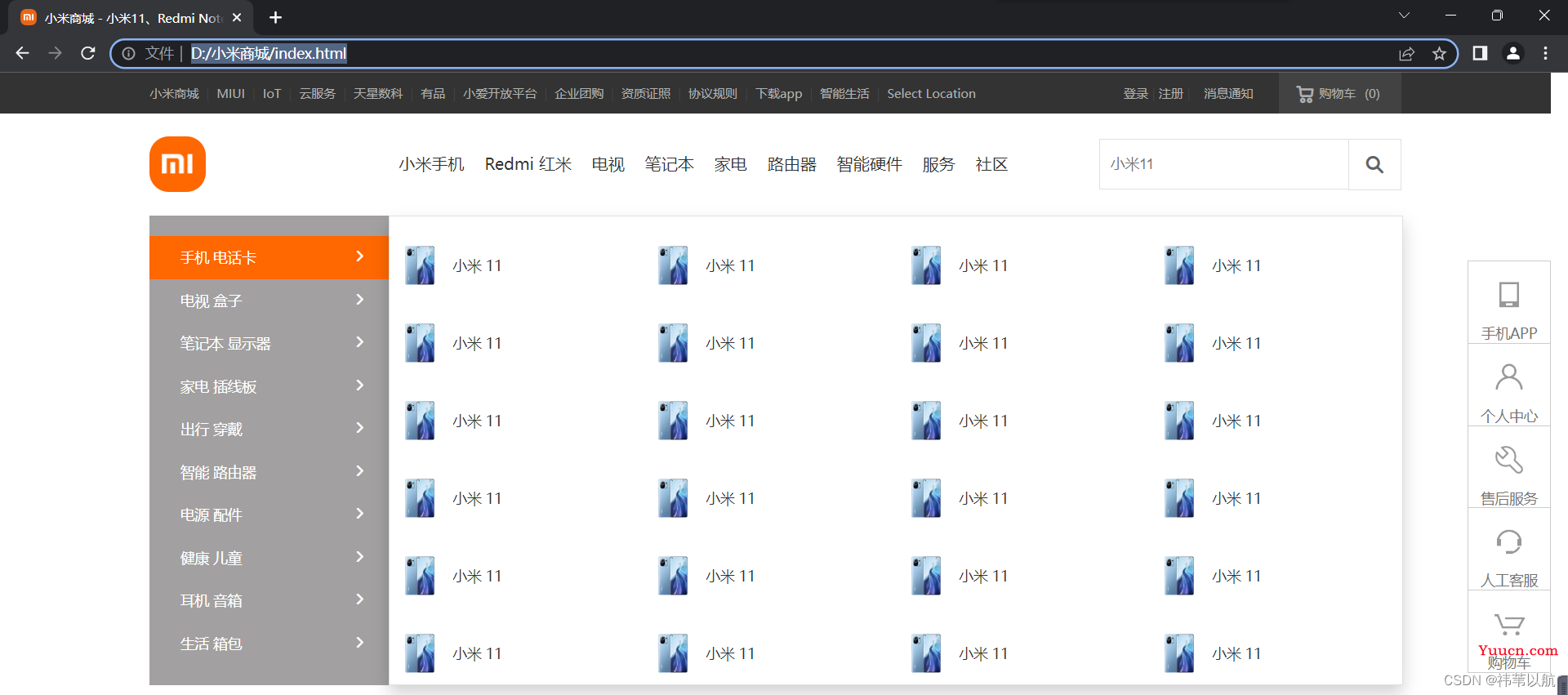This screenshot has width=1568, height=695.
Task: Open a new browser tab
Action: click(275, 17)
